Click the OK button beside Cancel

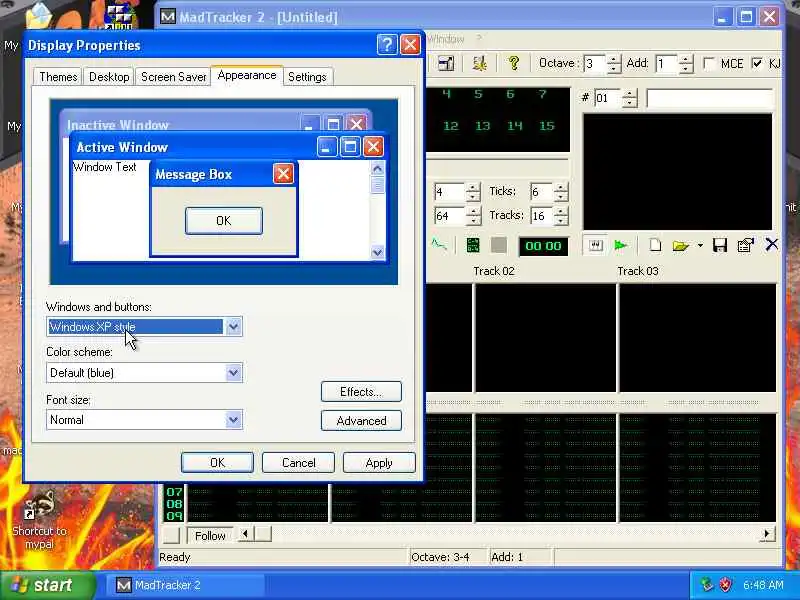[217, 463]
